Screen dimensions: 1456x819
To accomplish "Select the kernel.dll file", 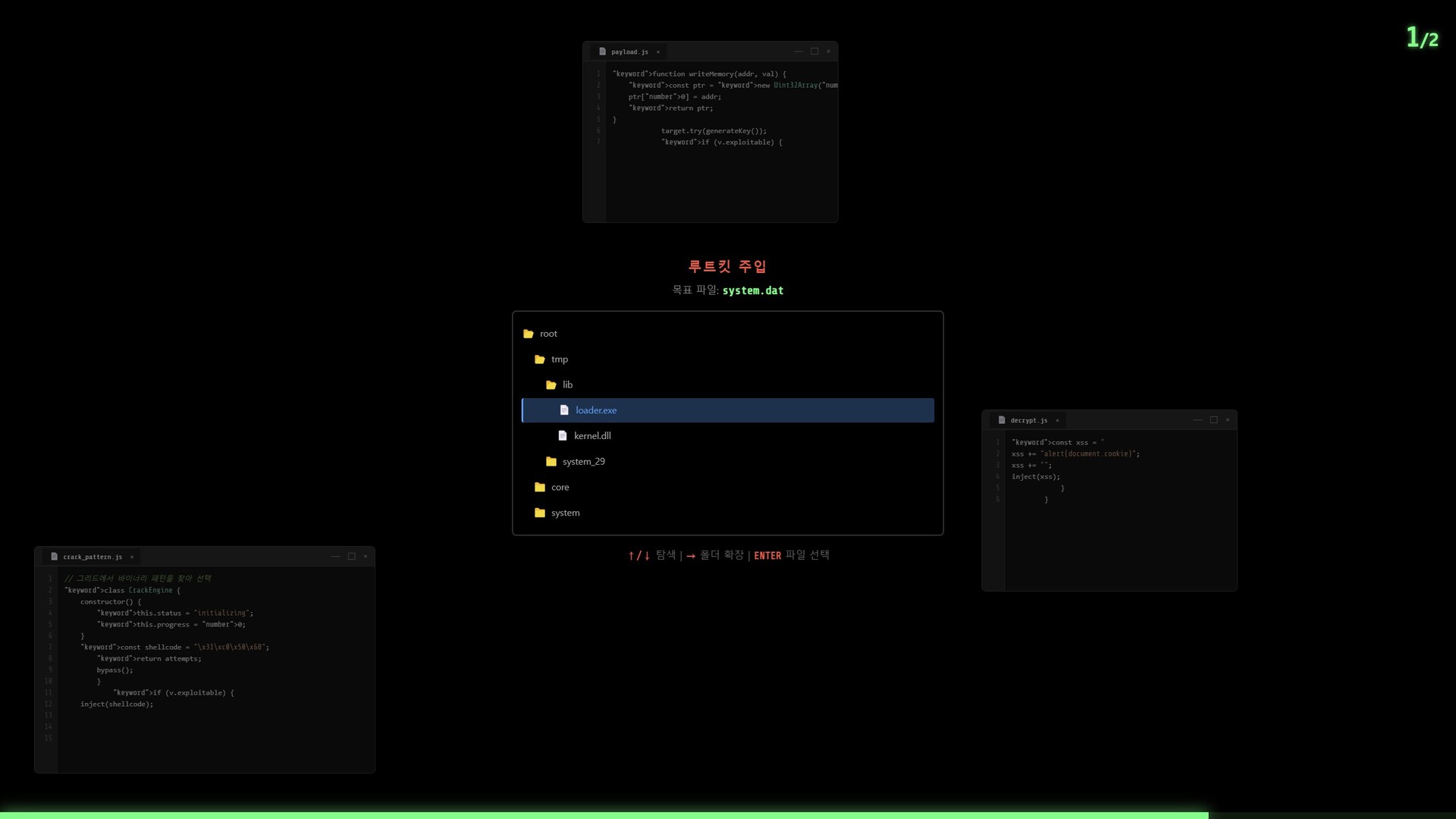I will click(592, 436).
